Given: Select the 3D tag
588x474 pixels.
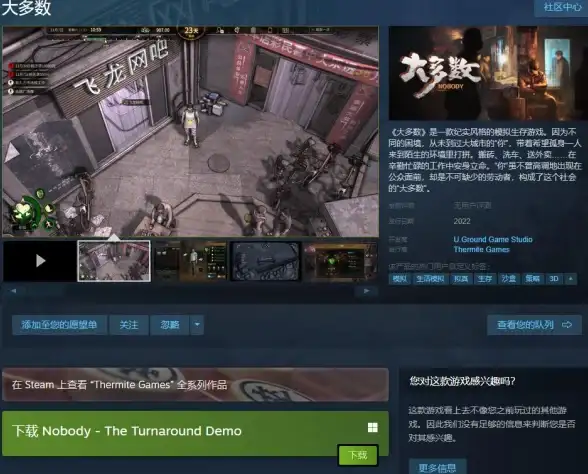Looking at the screenshot, I should tap(554, 279).
